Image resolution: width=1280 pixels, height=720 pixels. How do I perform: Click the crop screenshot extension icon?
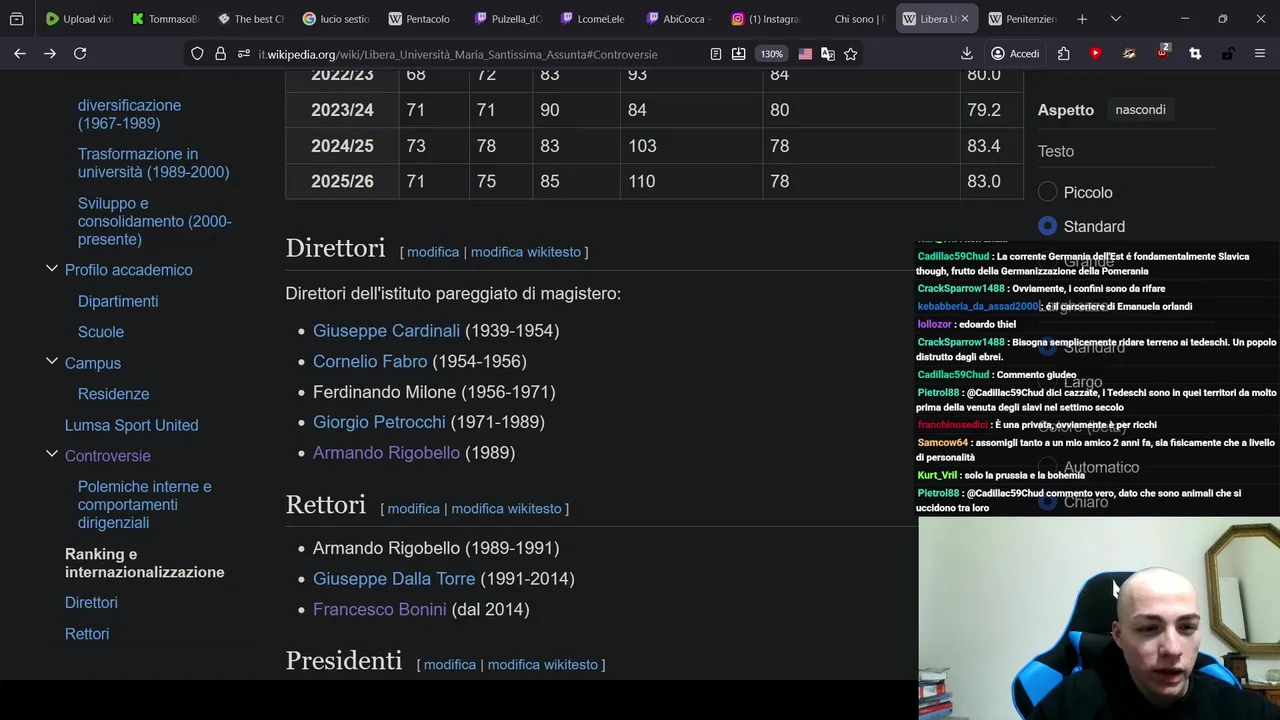pyautogui.click(x=1195, y=54)
